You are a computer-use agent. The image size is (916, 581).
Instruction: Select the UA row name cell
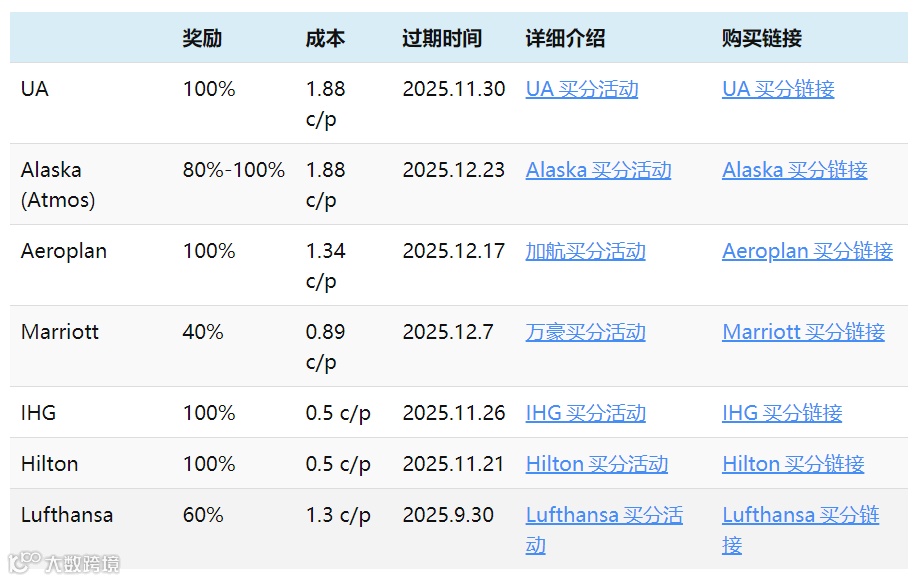click(35, 89)
